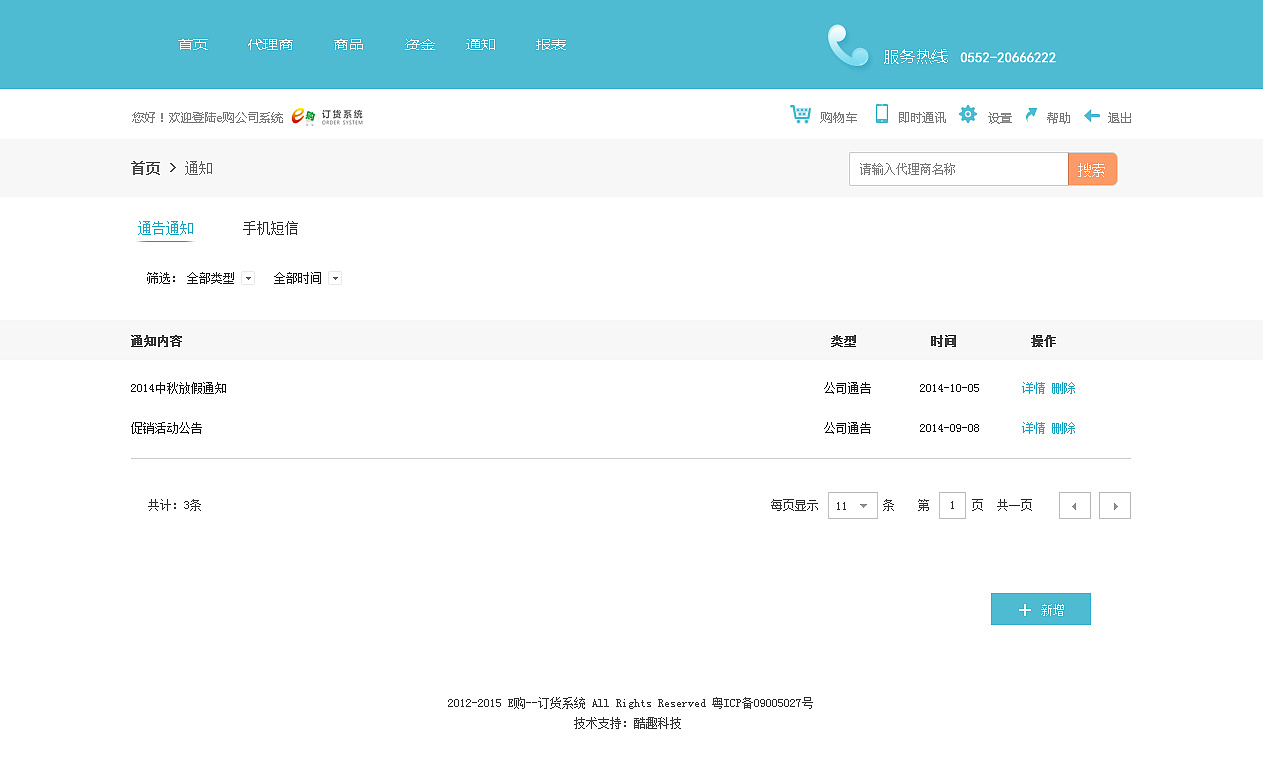Switch to the 通告通知 tab
This screenshot has width=1263, height=771.
click(x=166, y=229)
